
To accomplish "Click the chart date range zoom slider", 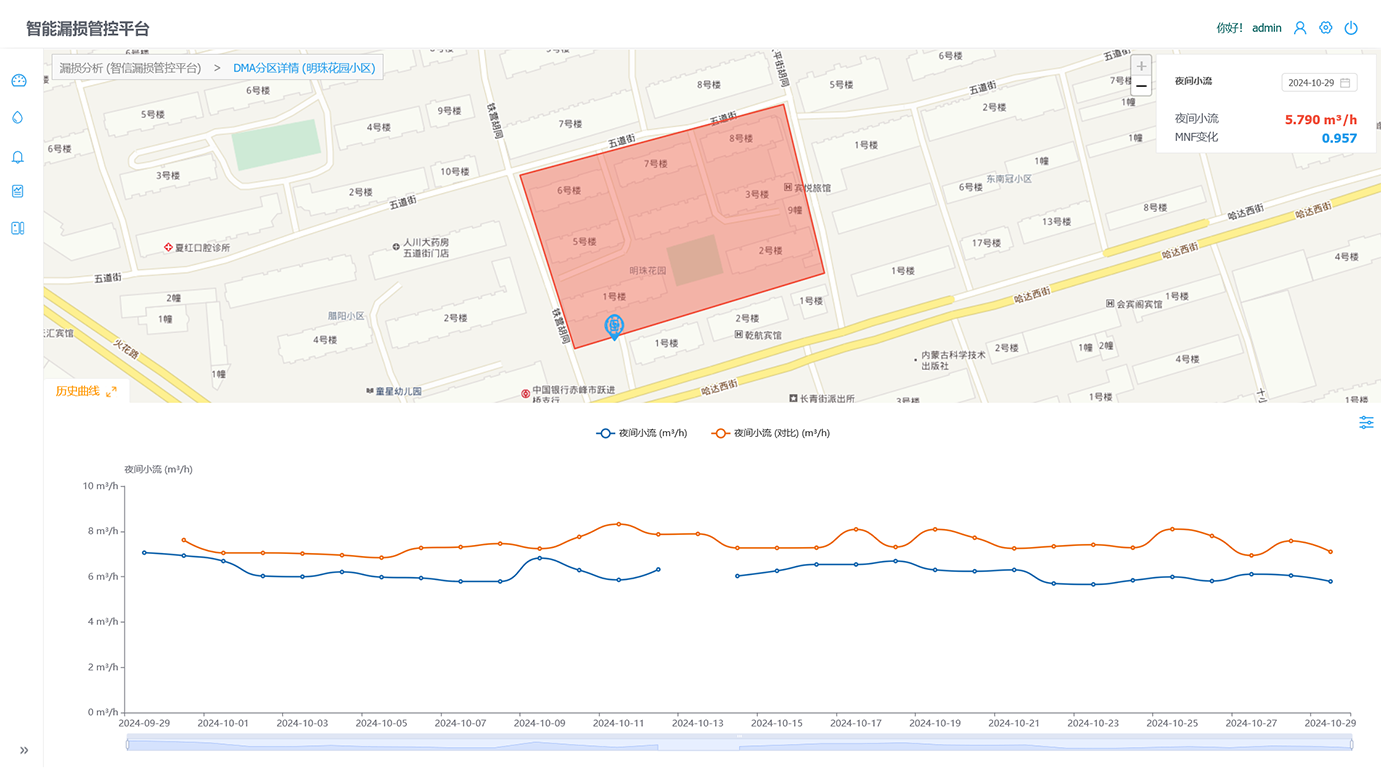I will pyautogui.click(x=739, y=744).
